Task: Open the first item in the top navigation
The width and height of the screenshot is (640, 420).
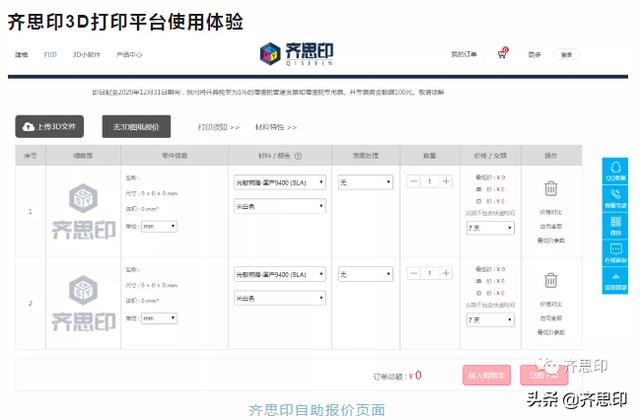Action: tap(22, 54)
